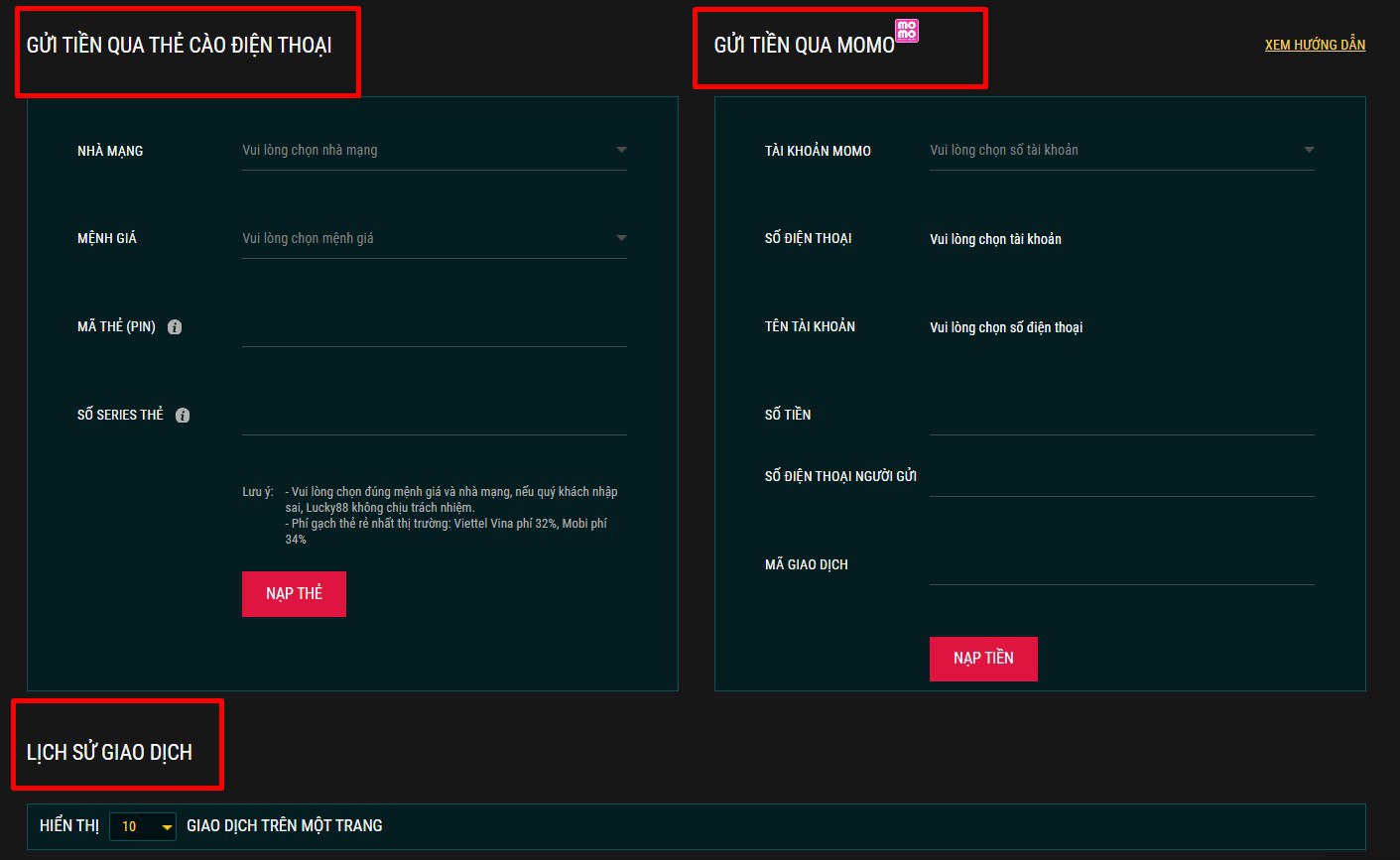Click 'Vui lòng chọn tài khoản' phone text
The image size is (1400, 860).
click(995, 239)
